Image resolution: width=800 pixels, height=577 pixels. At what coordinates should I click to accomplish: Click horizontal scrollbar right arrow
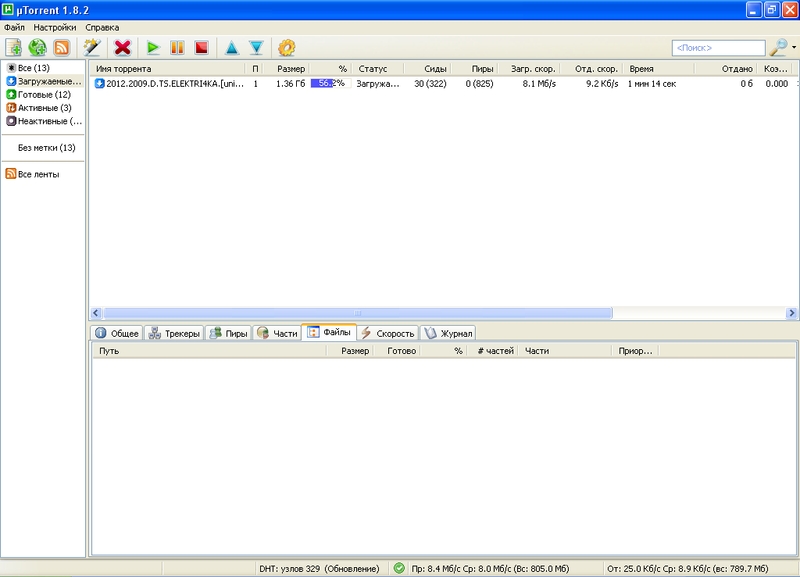pos(791,313)
